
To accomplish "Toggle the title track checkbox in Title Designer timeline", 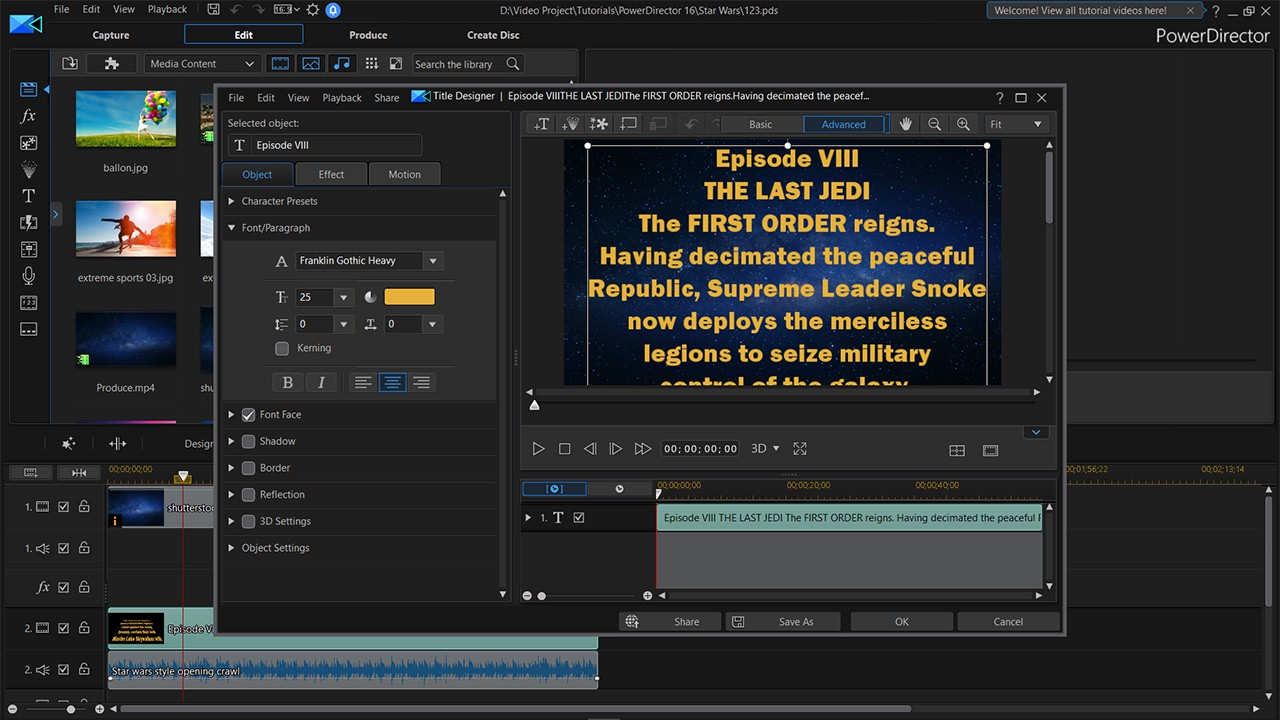I will tap(578, 517).
